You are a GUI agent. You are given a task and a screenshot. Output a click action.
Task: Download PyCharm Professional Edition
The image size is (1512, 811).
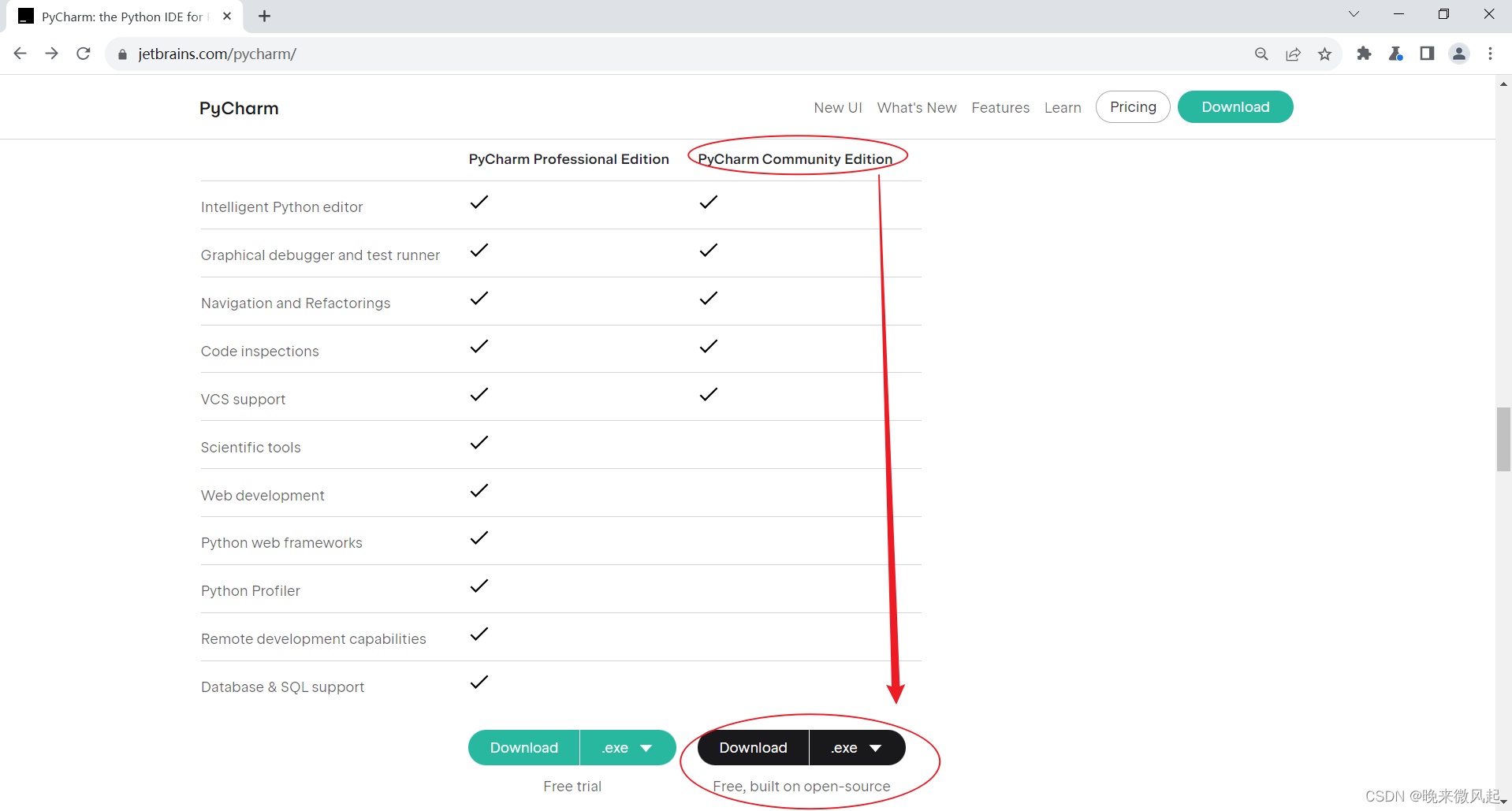coord(524,747)
